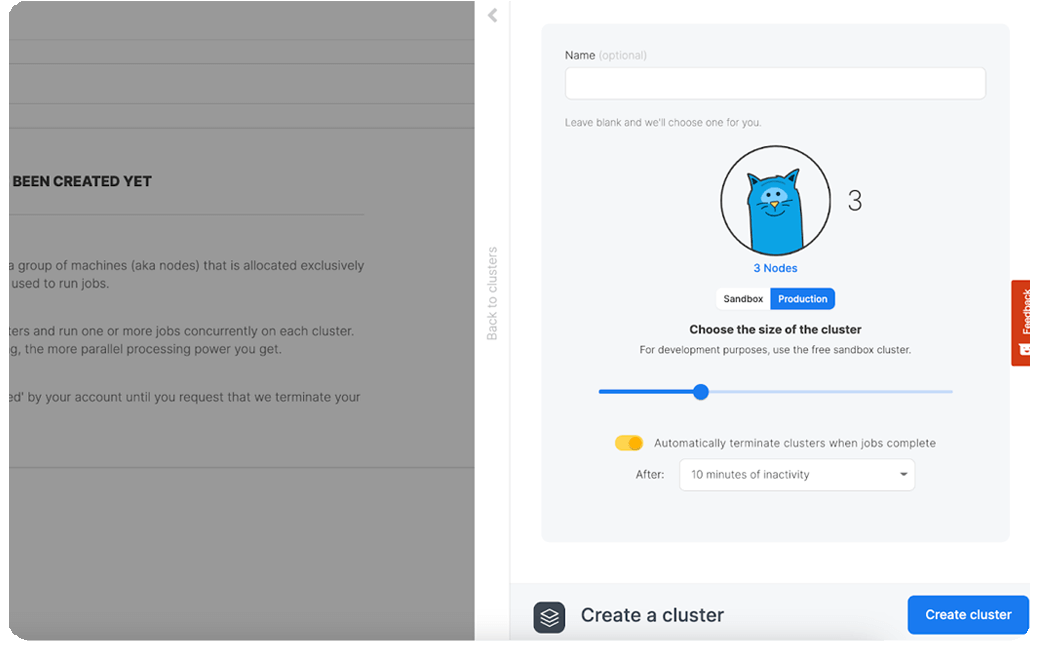1038x658 pixels.
Task: Select the Production cluster mode
Action: (802, 298)
